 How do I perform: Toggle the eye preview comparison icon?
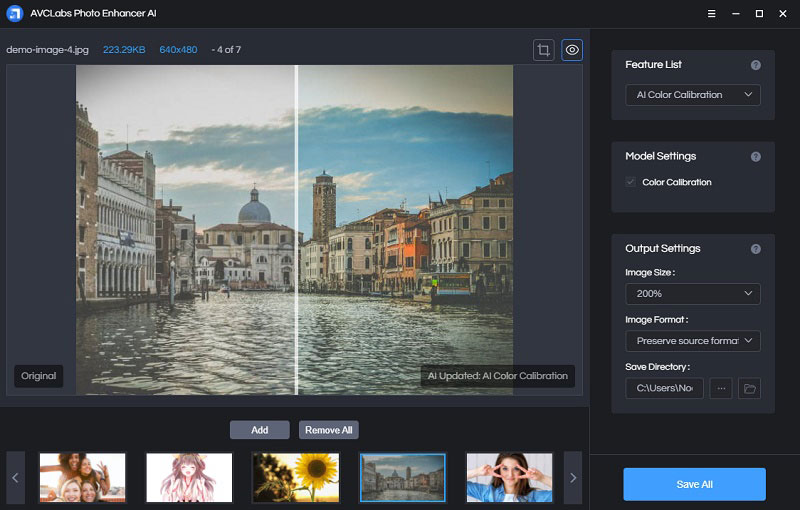[572, 50]
